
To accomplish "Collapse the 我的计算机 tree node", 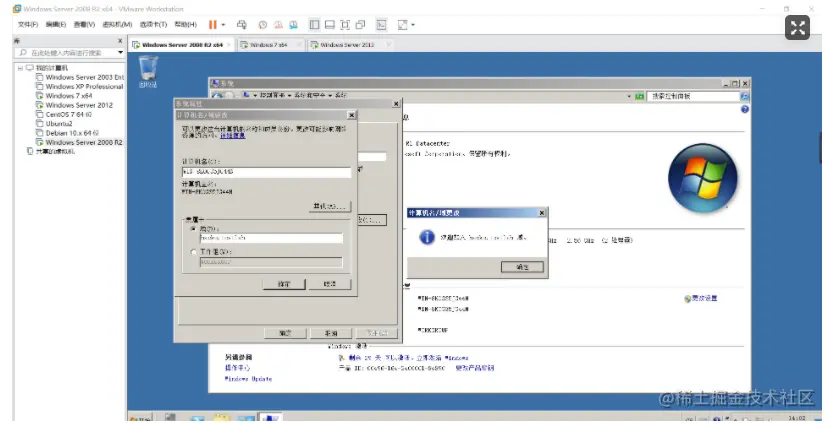I will [x=20, y=68].
